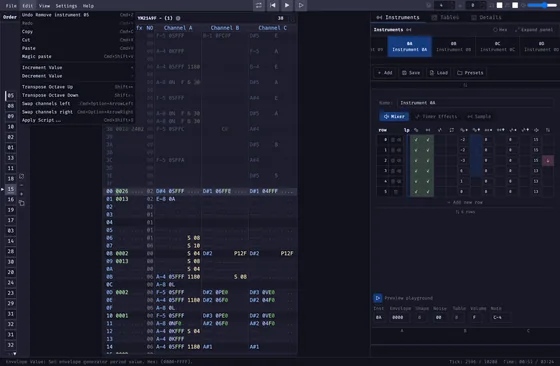Click the outlined play-from-cursor icon
This screenshot has width=560, height=366.
coord(301,5)
